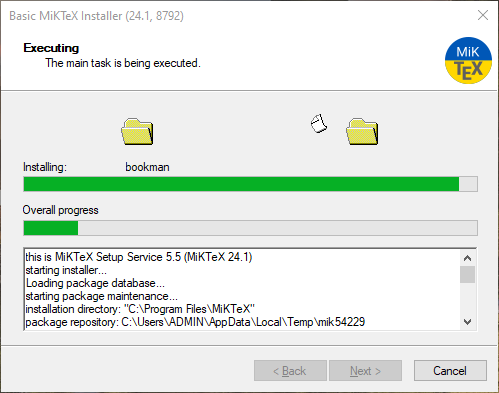Click the log scrollbar down arrow
The height and width of the screenshot is (393, 499).
click(467, 322)
